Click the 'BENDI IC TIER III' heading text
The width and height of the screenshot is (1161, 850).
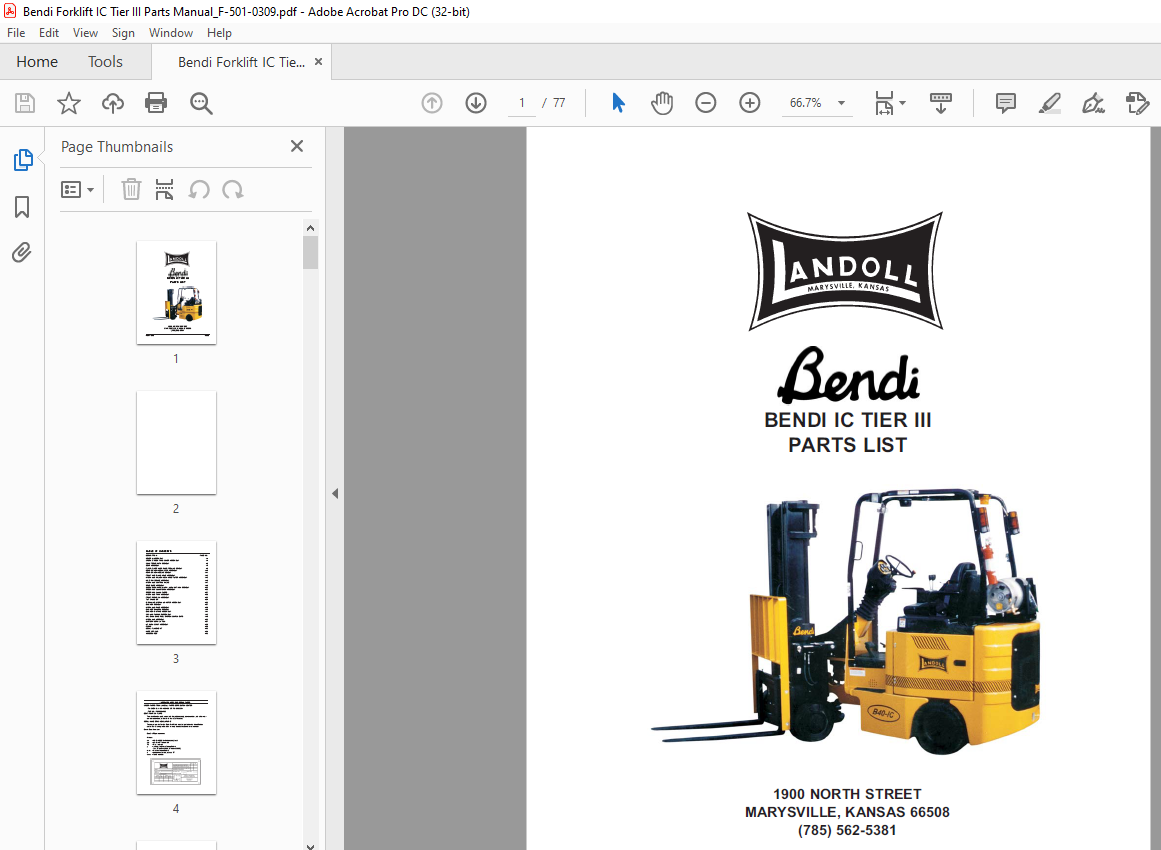click(848, 420)
